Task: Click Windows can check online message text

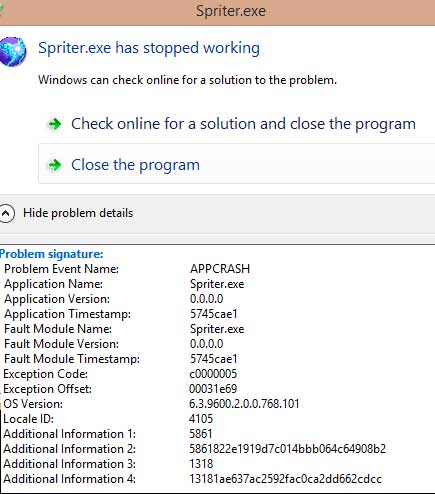Action: click(187, 80)
